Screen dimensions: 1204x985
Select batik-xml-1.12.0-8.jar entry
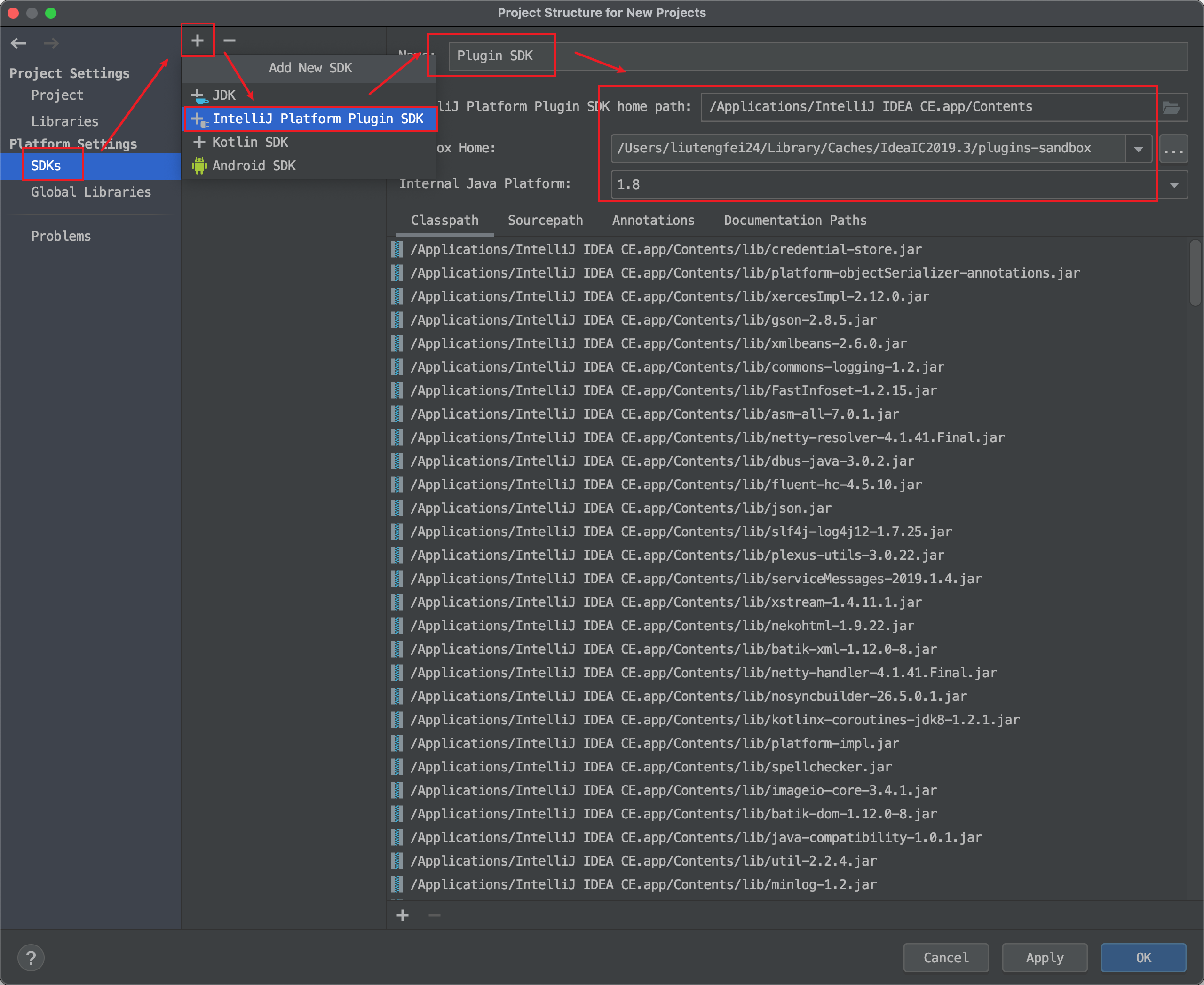[x=788, y=649]
